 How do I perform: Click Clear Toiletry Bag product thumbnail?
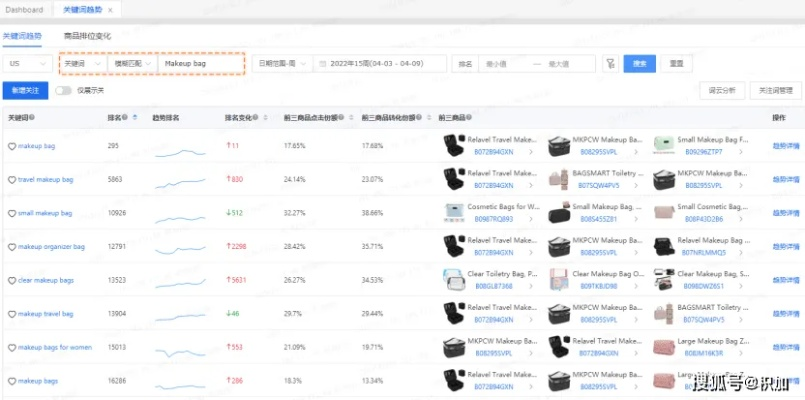tap(454, 280)
